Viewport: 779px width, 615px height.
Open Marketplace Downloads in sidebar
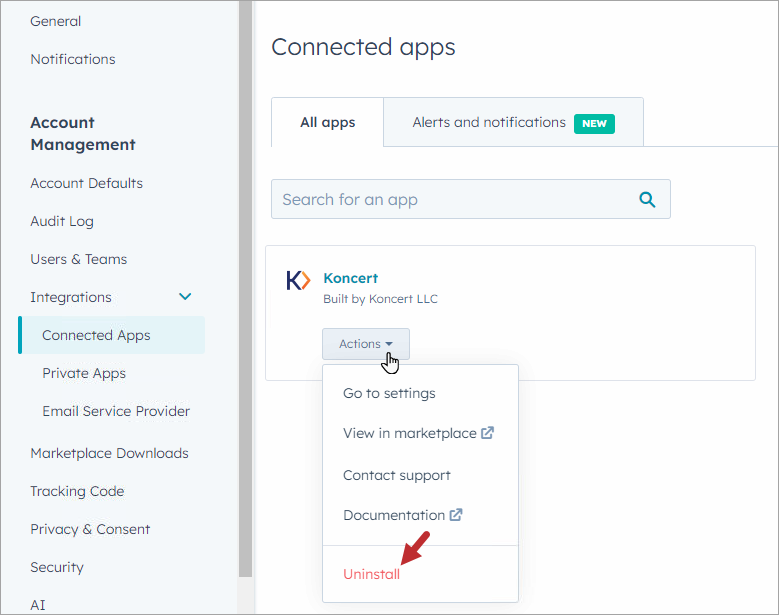click(x=109, y=453)
